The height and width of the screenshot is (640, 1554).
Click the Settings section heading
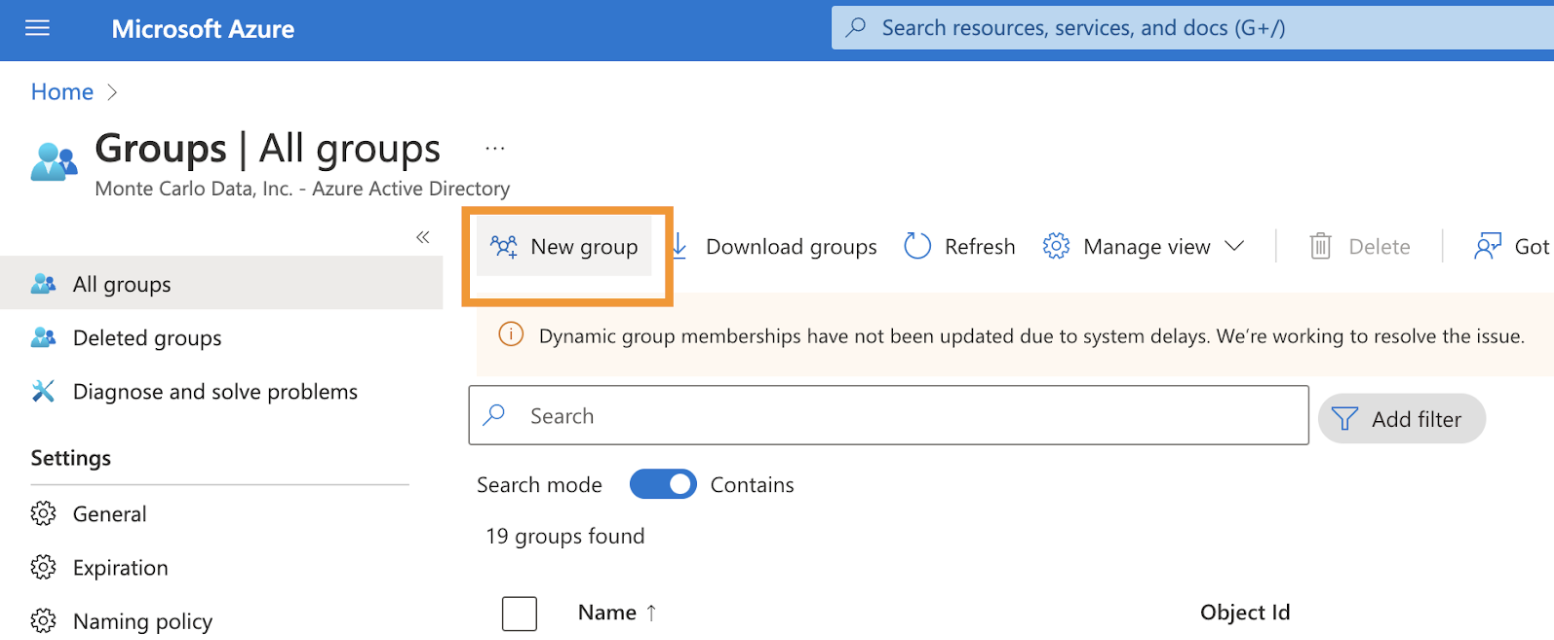click(x=71, y=458)
